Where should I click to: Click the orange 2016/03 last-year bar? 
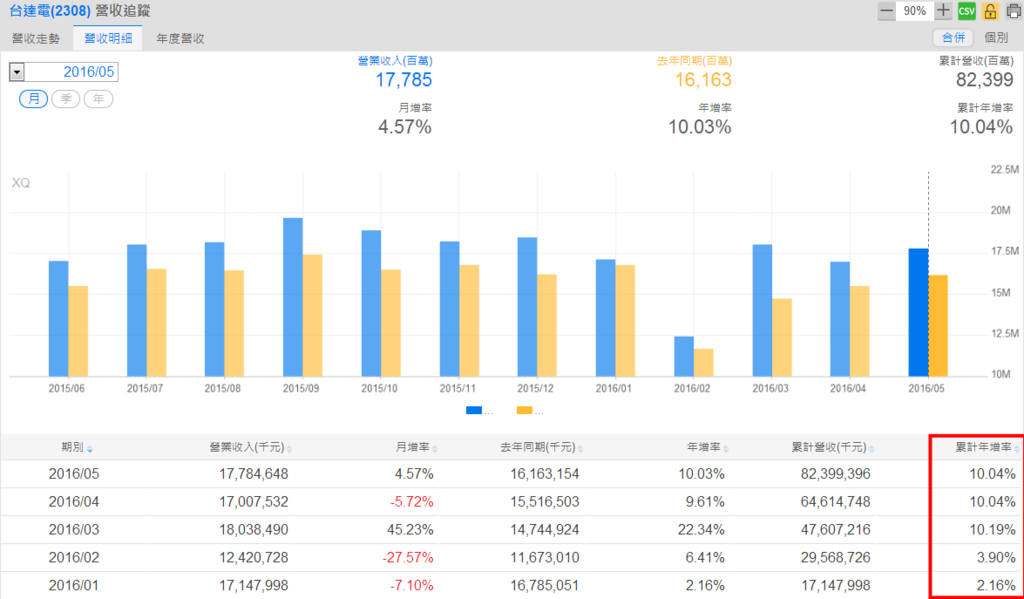point(782,338)
